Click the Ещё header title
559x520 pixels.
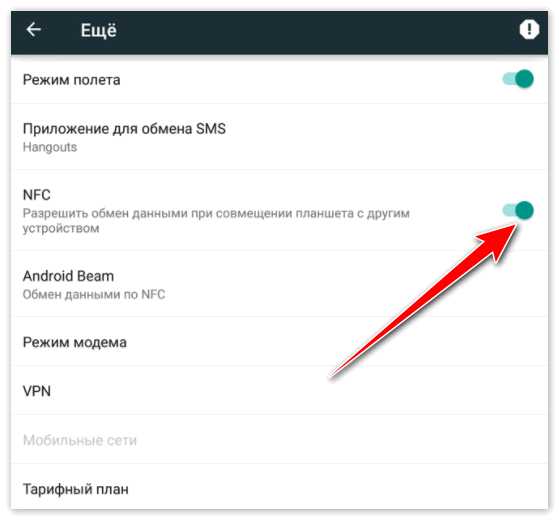(99, 30)
